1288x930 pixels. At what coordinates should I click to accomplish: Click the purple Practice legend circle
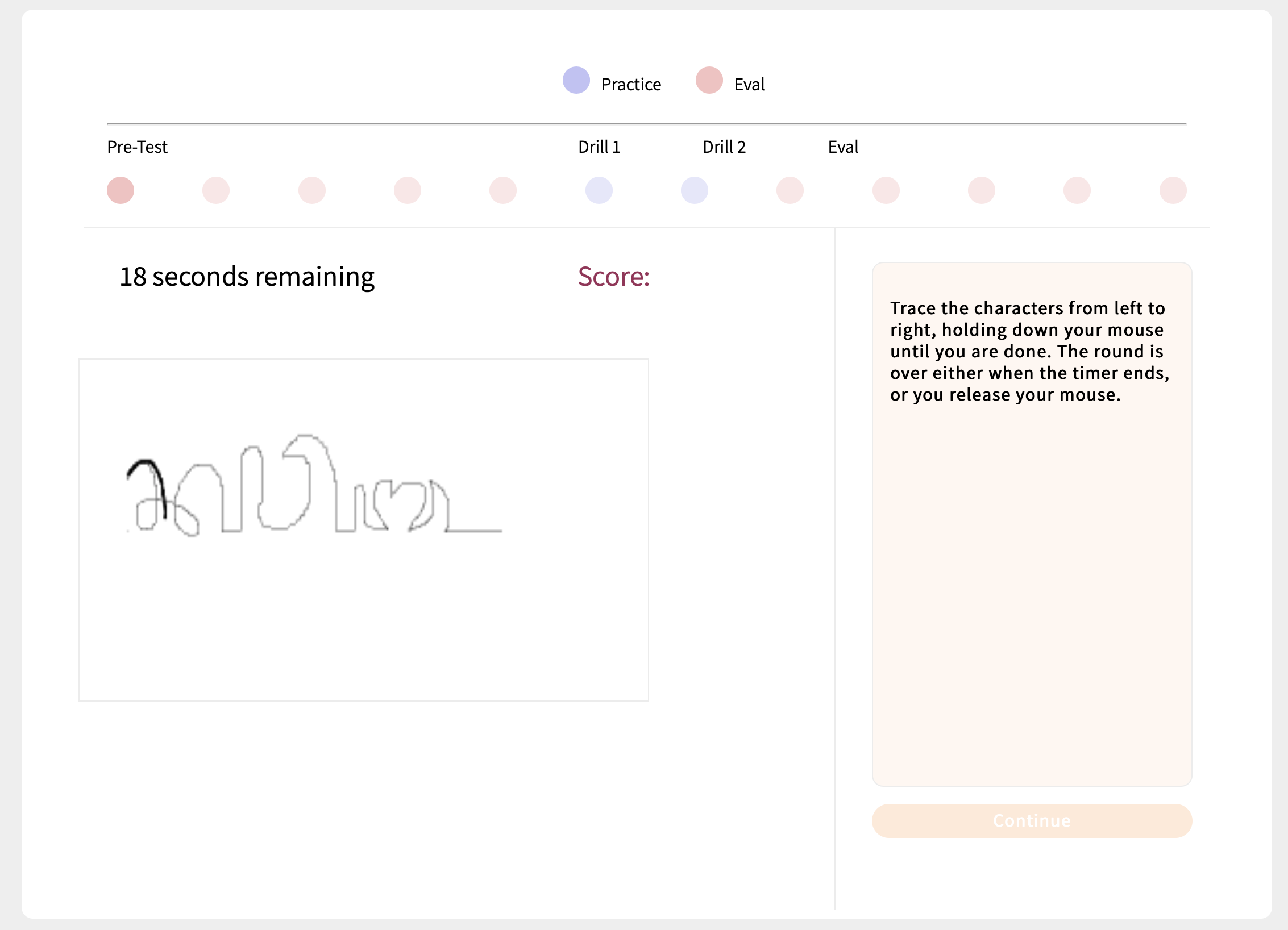click(576, 81)
